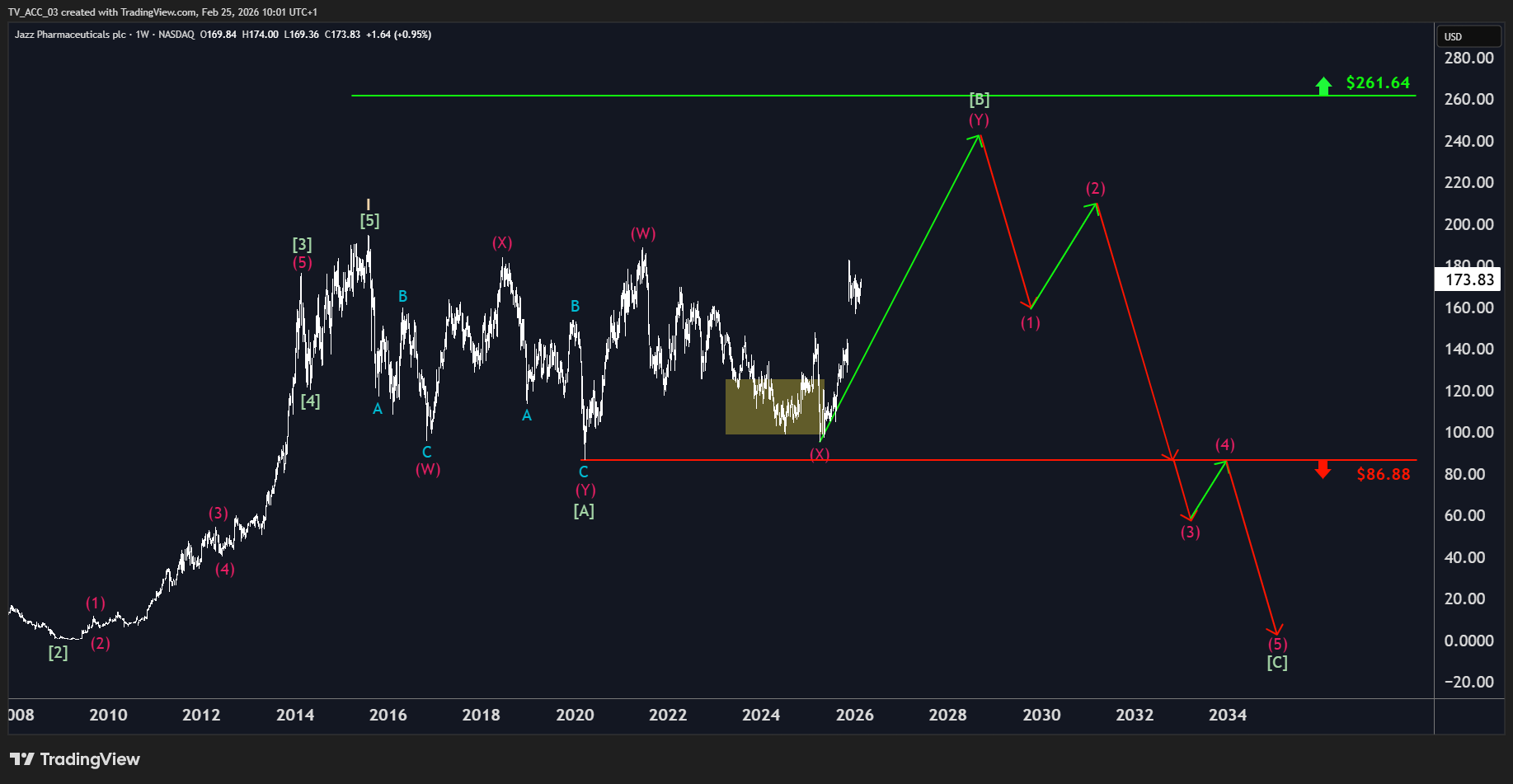Click the TradingView logo icon
Screen dimensions: 1513x784
(22, 758)
